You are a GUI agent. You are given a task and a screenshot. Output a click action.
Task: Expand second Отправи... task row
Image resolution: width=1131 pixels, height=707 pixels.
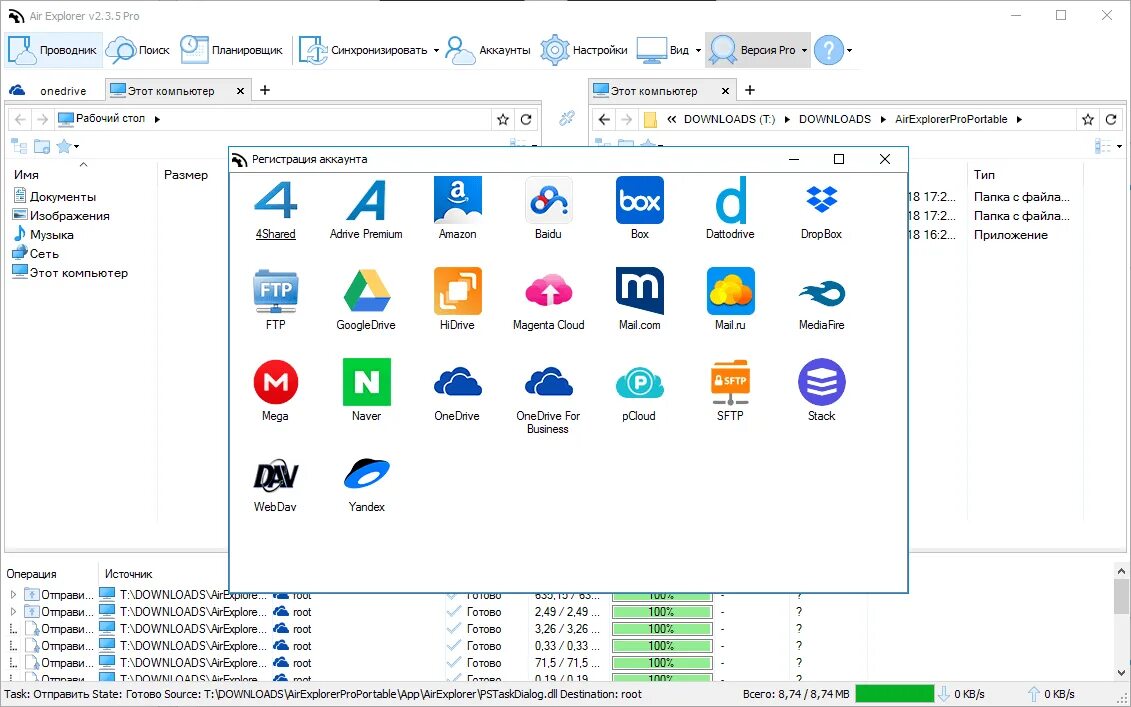tap(13, 612)
